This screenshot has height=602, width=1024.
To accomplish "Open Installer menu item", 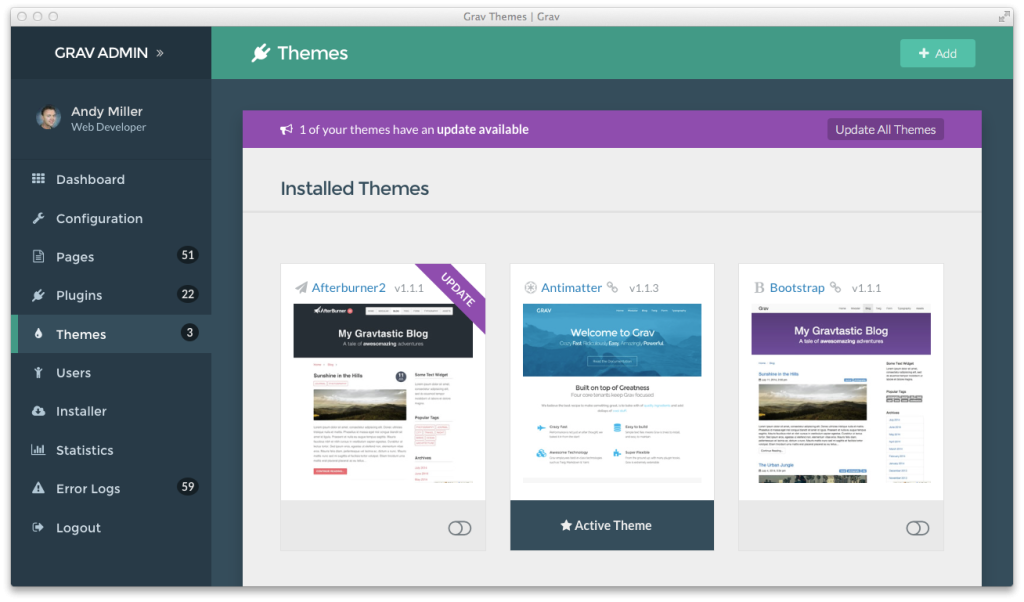I will coord(111,411).
